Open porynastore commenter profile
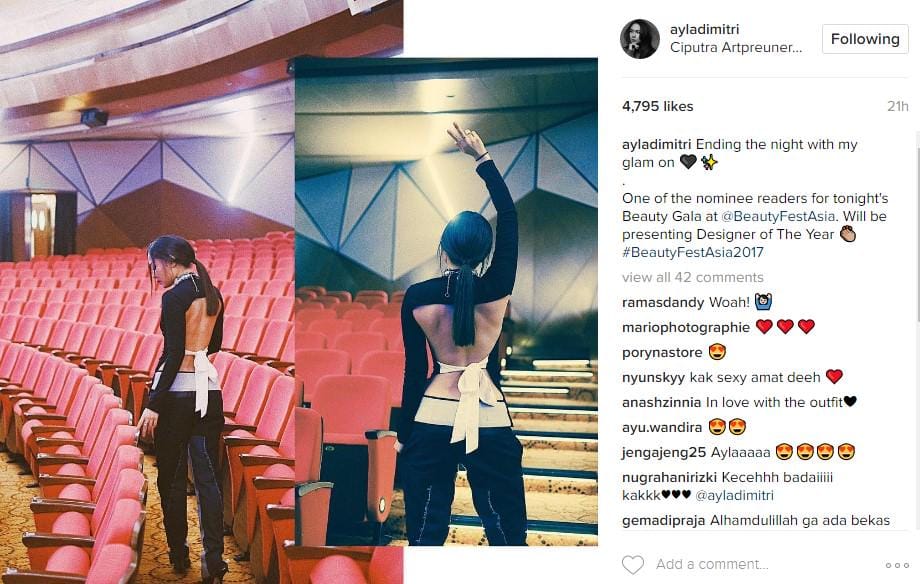 662,352
